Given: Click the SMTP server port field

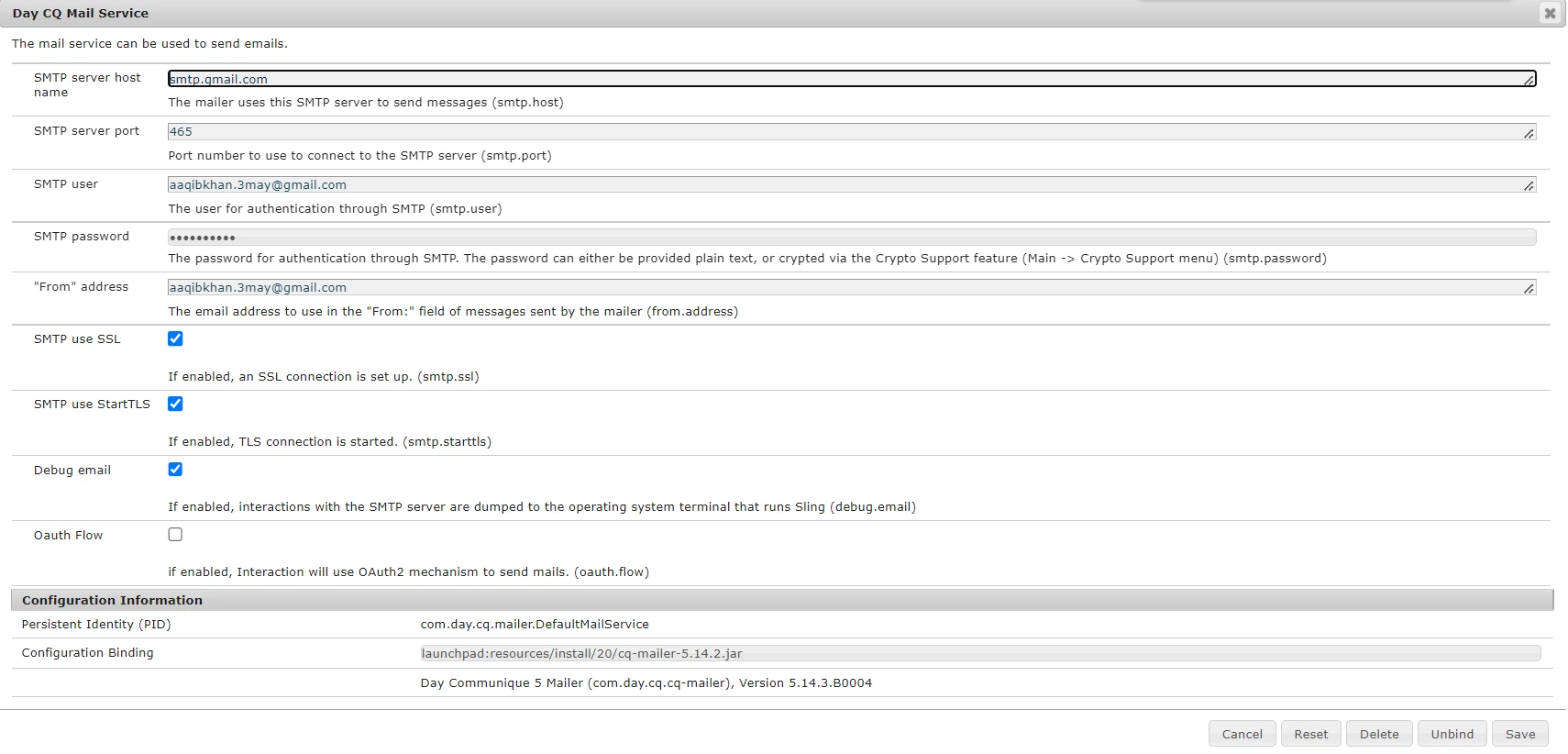Looking at the screenshot, I should pos(852,132).
